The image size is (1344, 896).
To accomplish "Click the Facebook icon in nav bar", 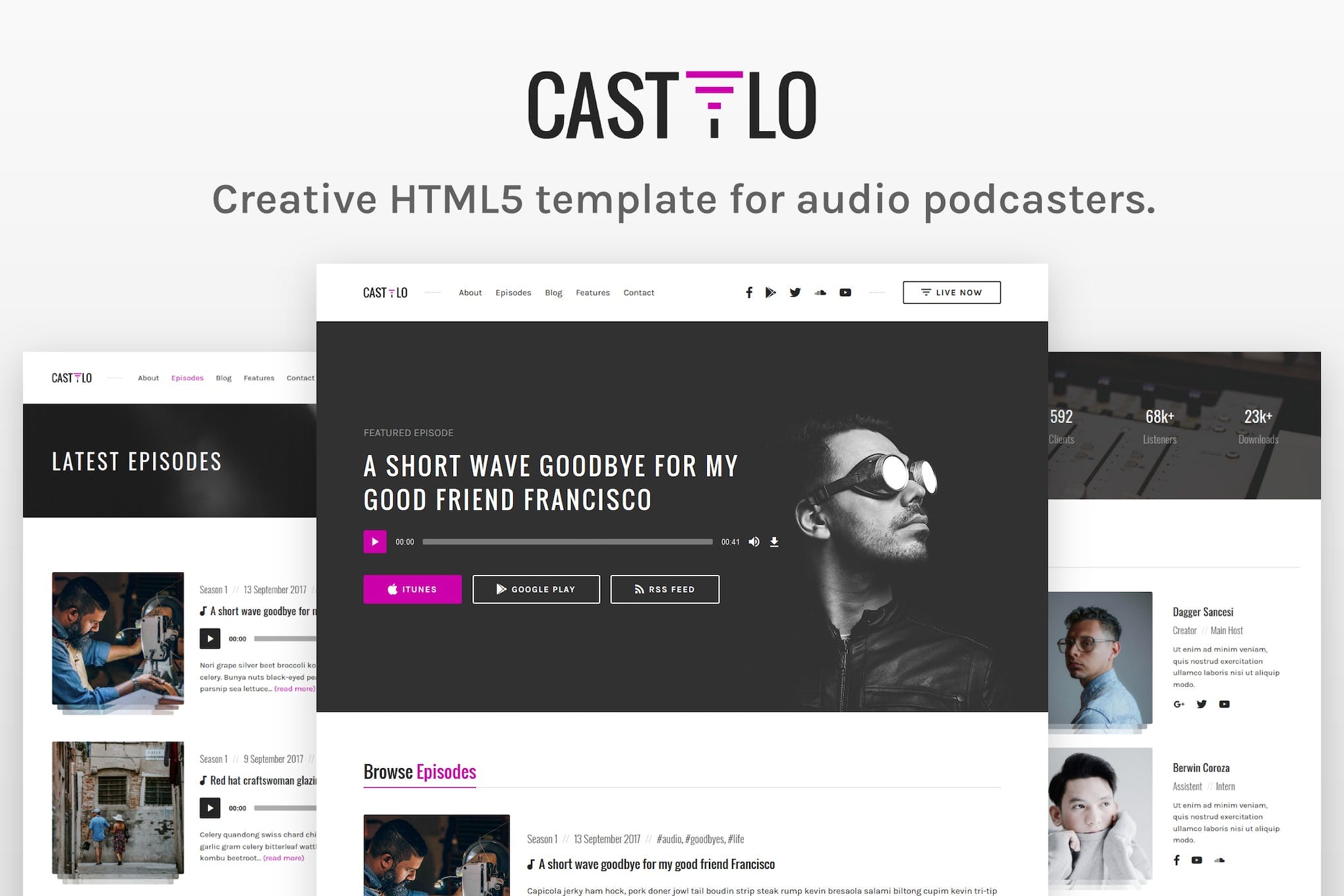I will (x=750, y=292).
